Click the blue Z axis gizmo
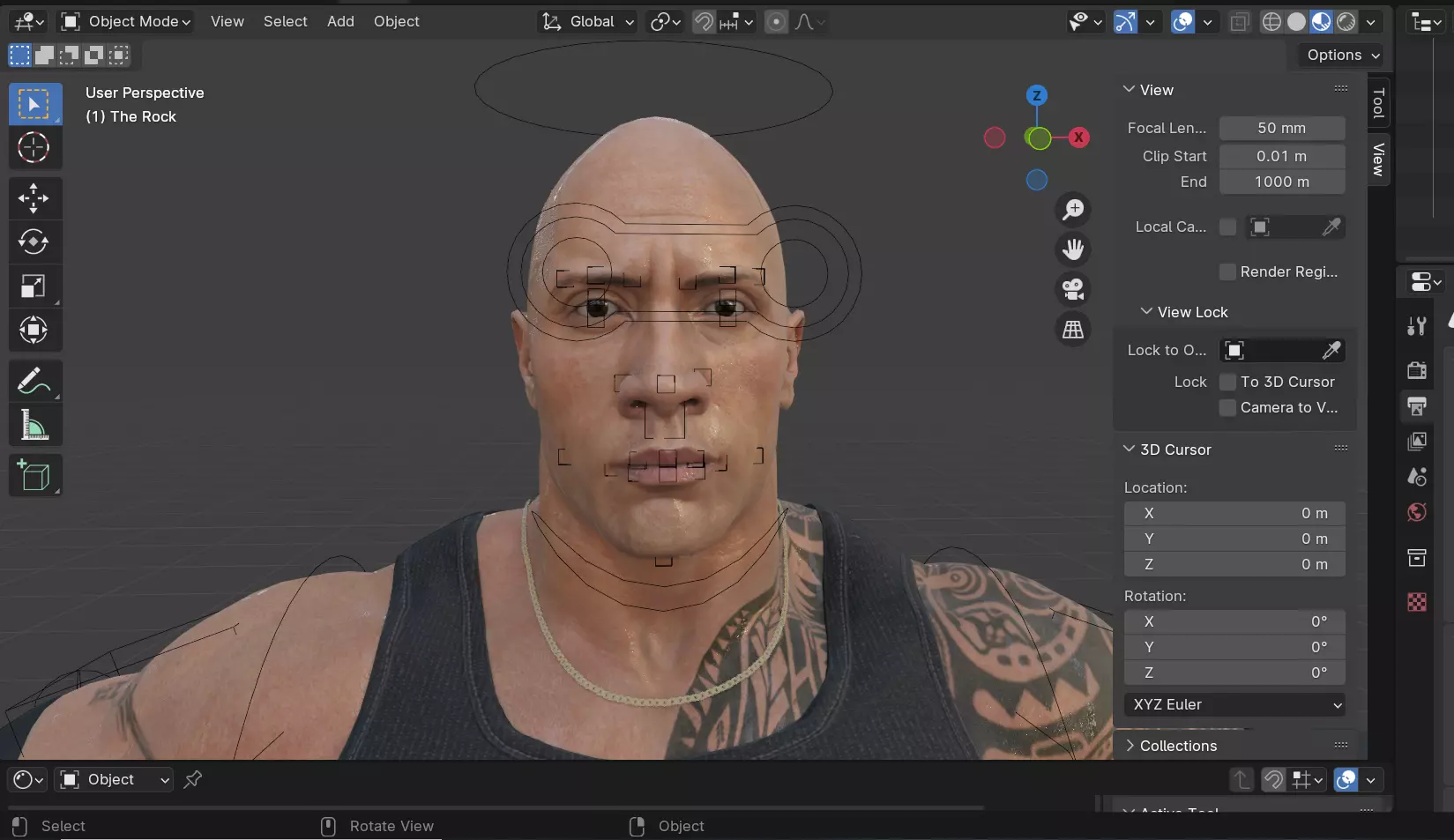The image size is (1454, 840). tap(1037, 95)
